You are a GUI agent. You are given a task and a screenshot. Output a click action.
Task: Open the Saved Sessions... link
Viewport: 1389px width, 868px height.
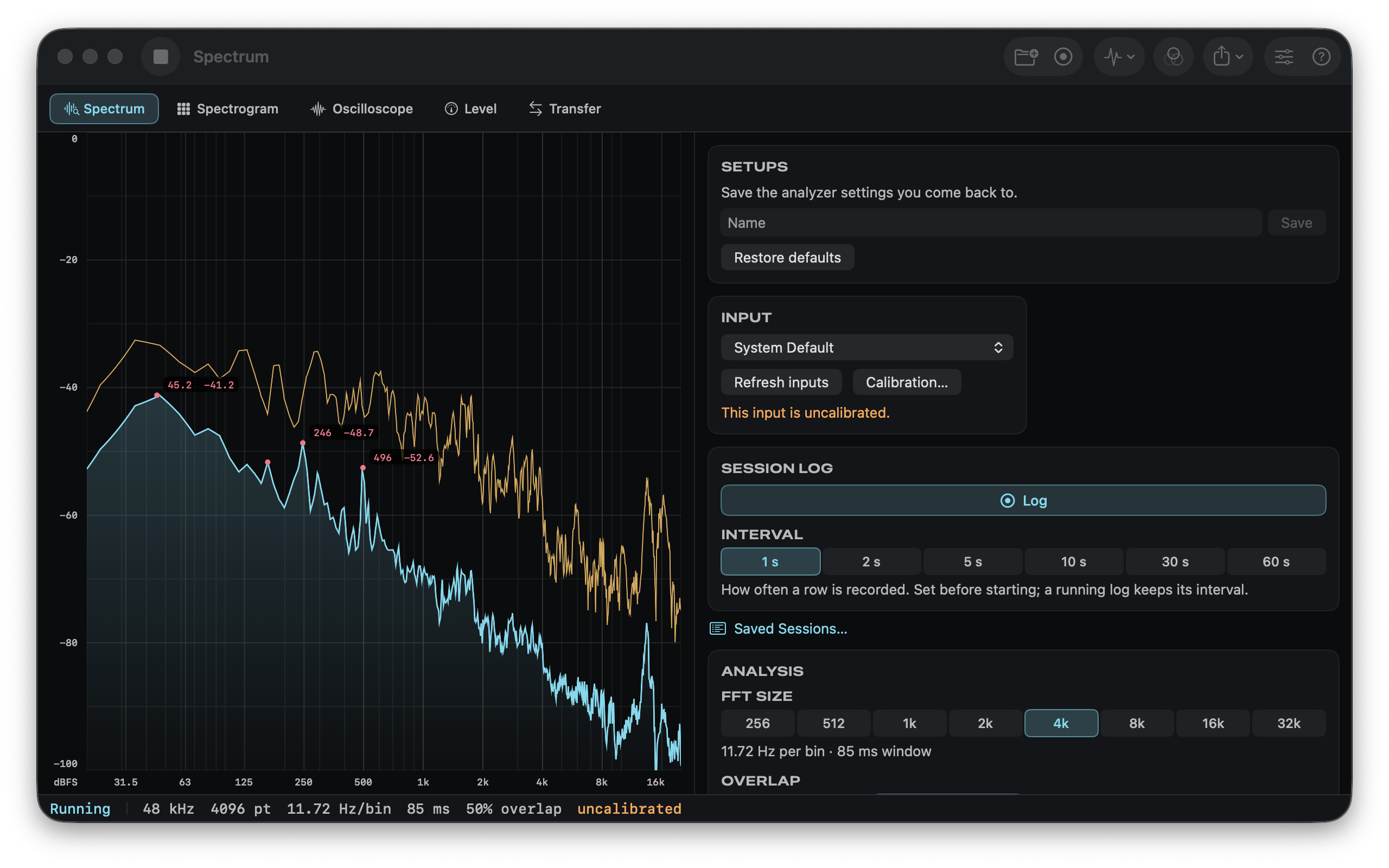[x=779, y=629]
